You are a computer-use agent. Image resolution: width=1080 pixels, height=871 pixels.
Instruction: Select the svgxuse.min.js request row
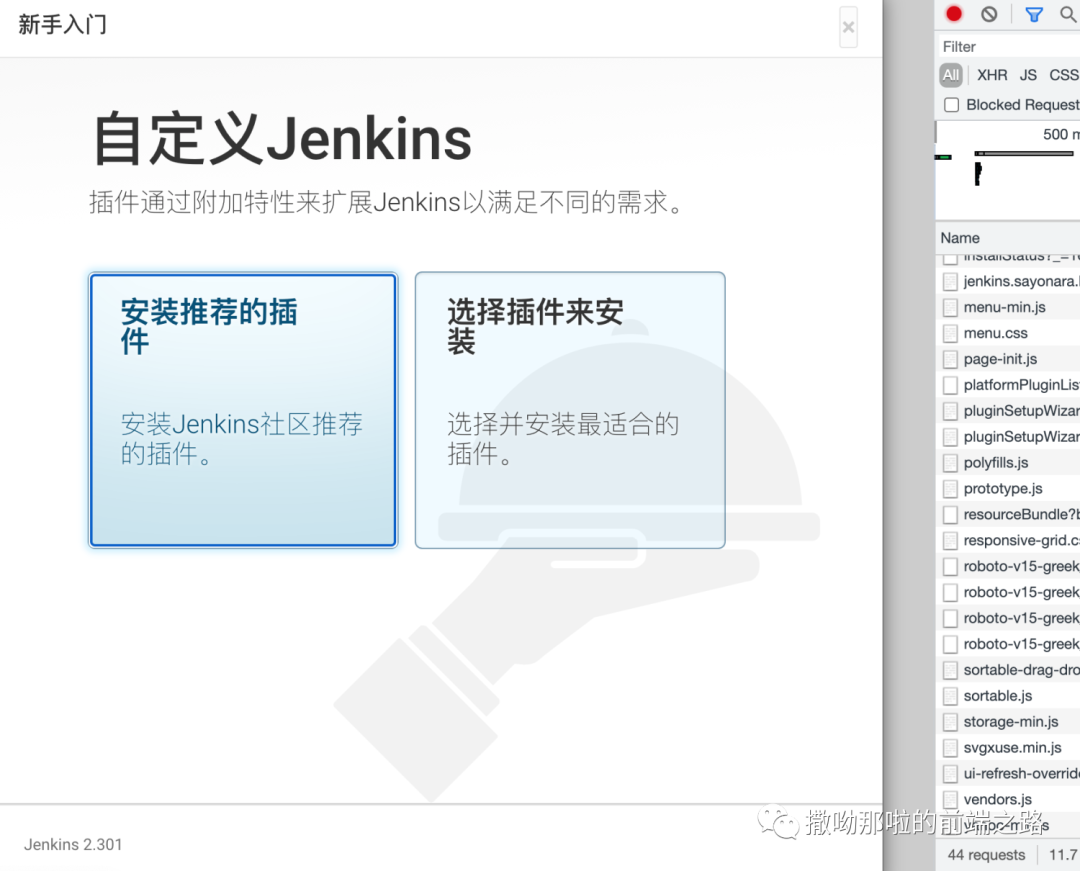coord(1008,748)
